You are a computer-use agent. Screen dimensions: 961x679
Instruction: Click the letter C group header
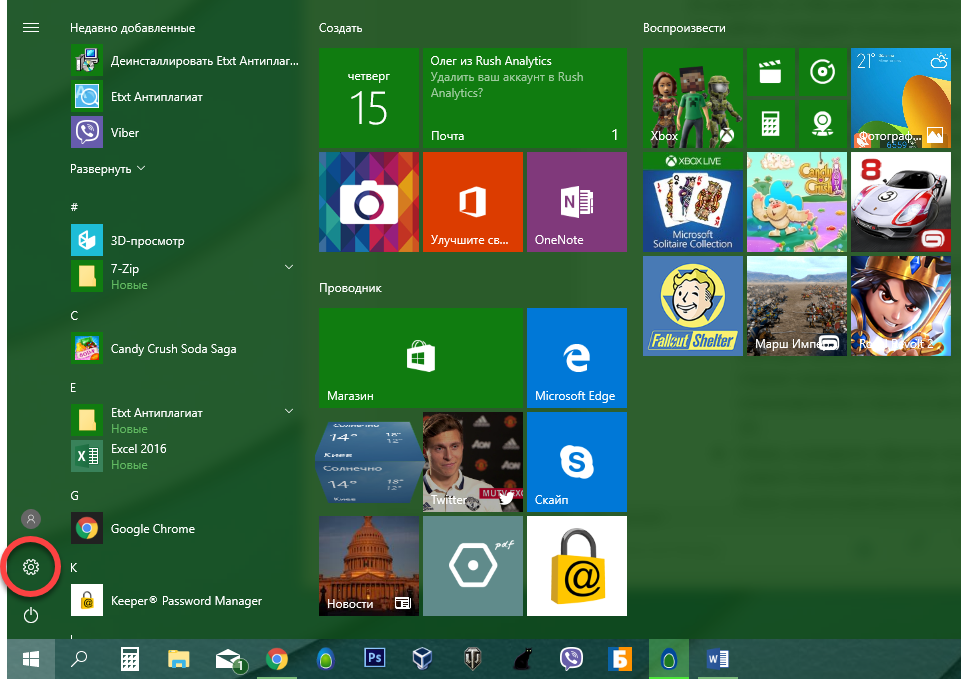tap(75, 315)
